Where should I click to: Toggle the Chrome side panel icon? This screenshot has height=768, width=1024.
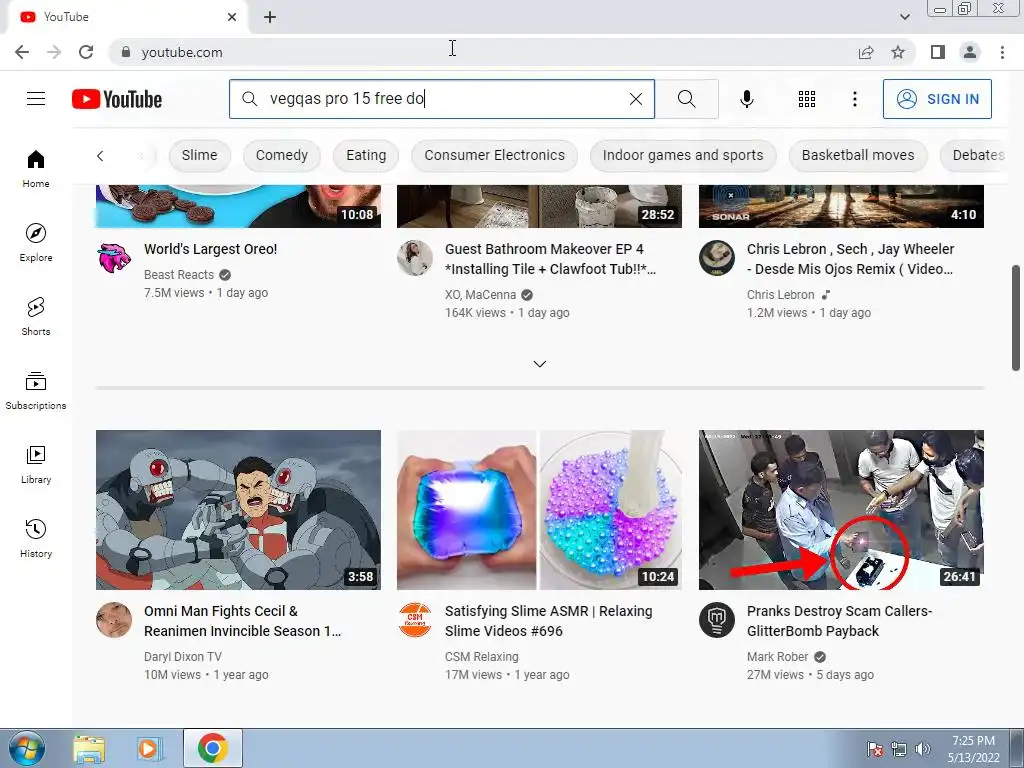[x=938, y=52]
